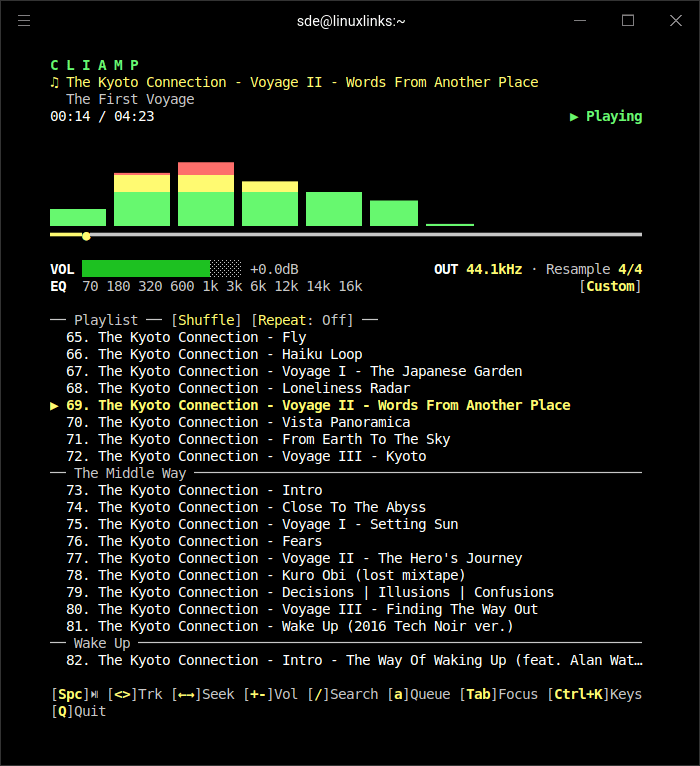Open the terminal hamburger menu
This screenshot has height=766, width=700.
pos(24,21)
